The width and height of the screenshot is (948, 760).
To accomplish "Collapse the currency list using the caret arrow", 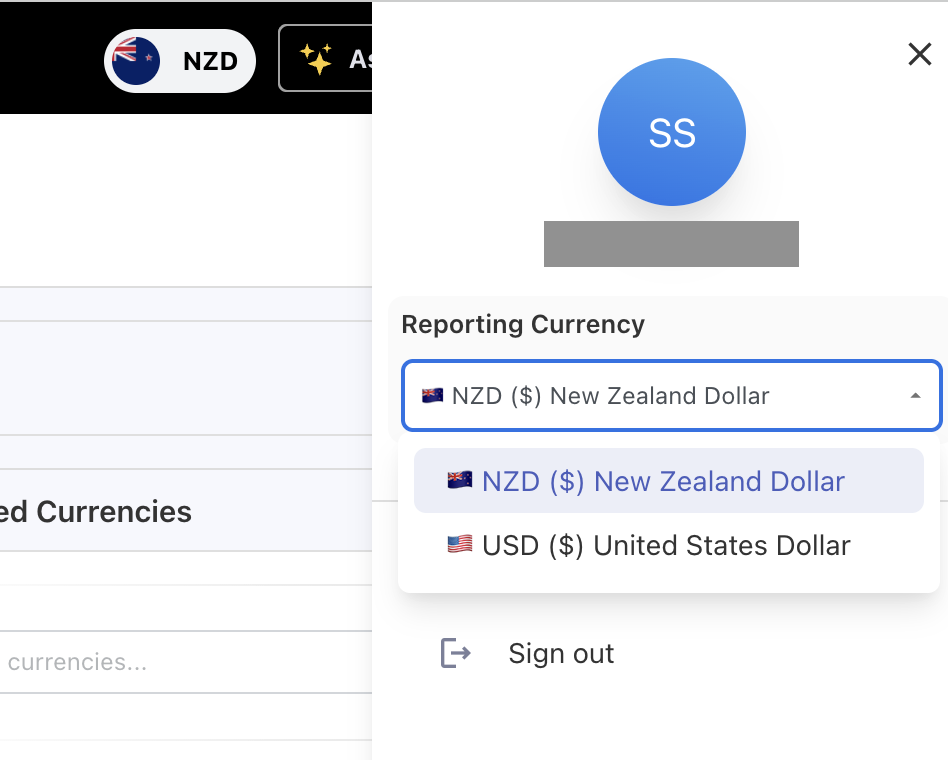I will pyautogui.click(x=915, y=396).
